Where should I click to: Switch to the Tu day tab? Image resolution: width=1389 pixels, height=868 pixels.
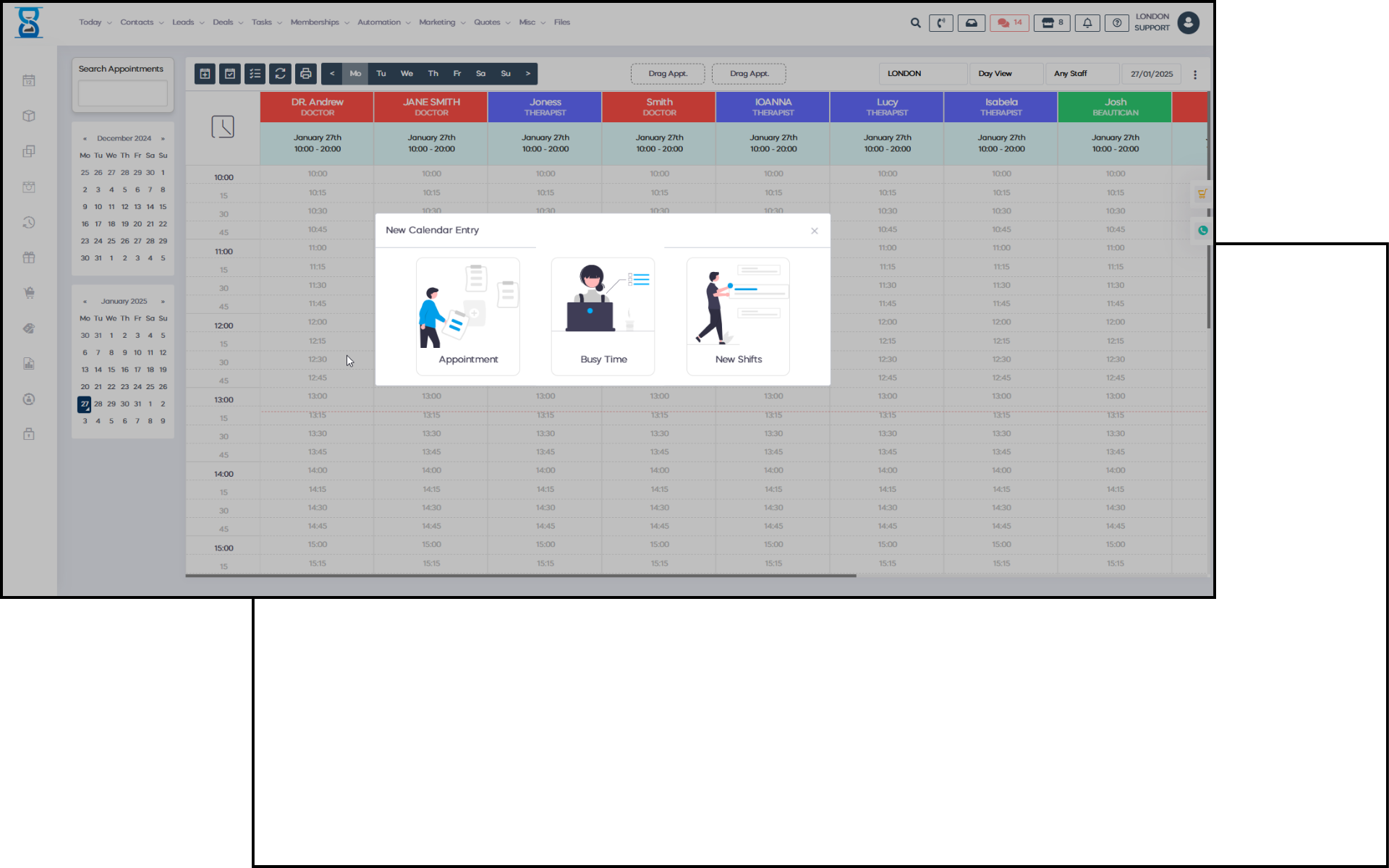(x=381, y=74)
